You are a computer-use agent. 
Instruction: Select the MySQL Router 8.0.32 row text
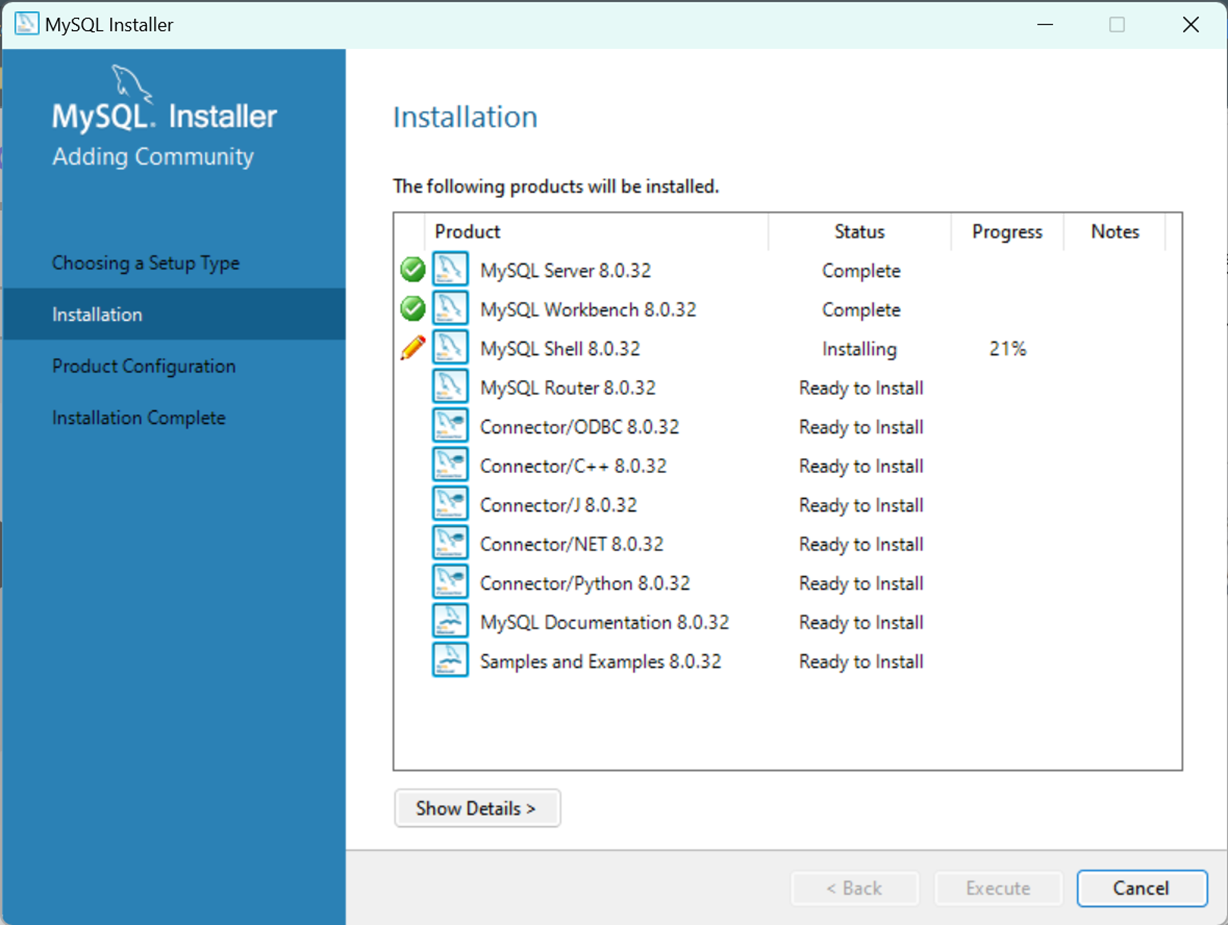coord(568,388)
